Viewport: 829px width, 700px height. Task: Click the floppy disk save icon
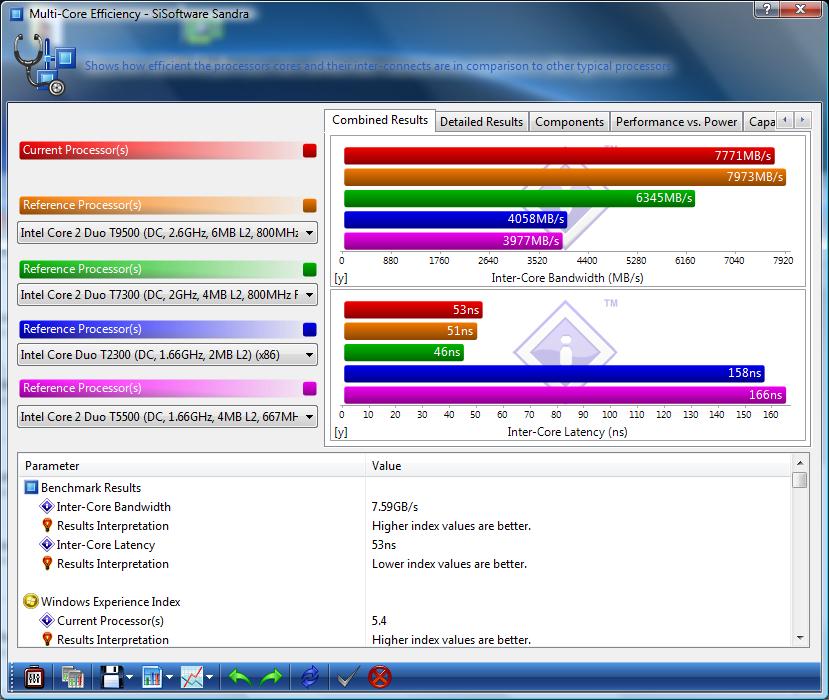112,677
